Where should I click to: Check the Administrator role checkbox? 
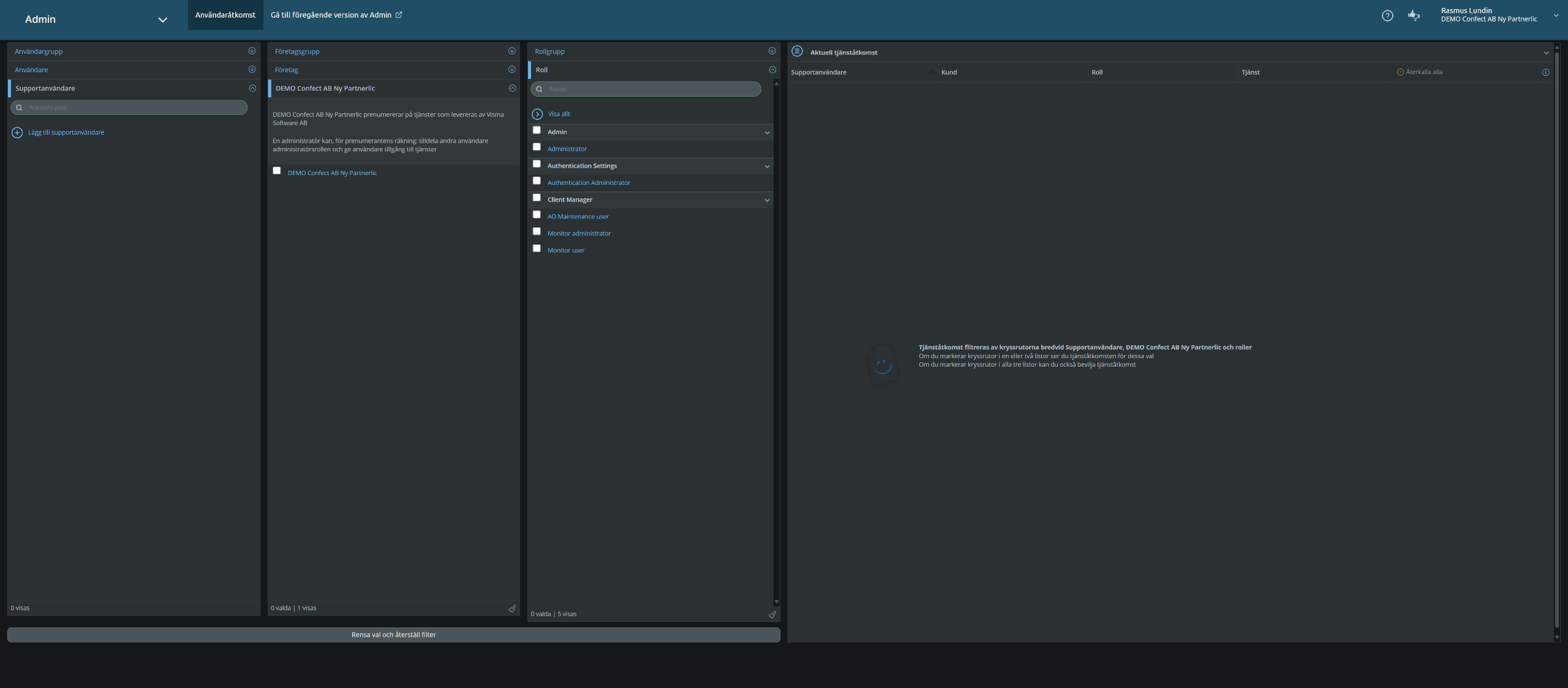coord(537,147)
